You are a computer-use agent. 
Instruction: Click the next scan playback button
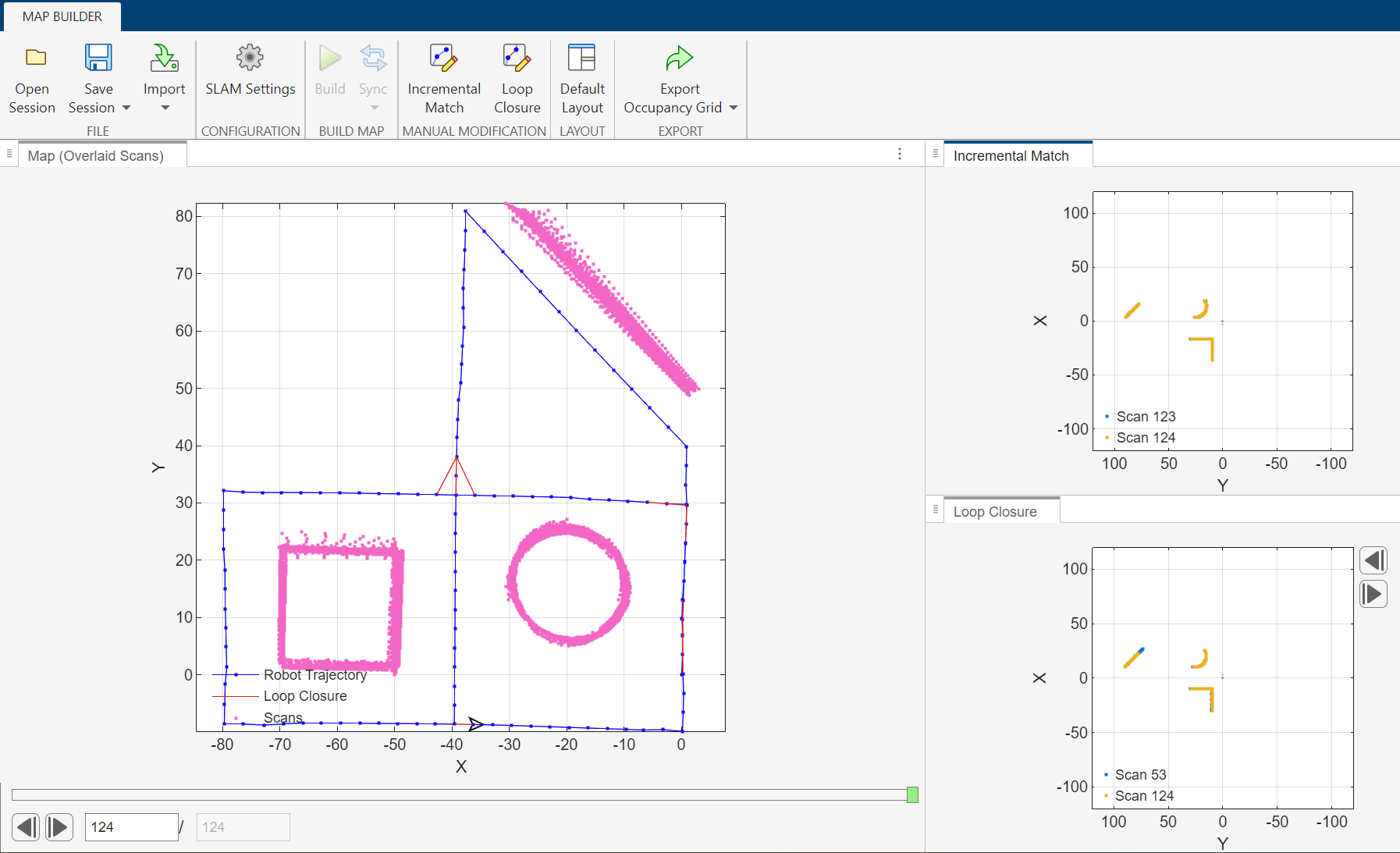pyautogui.click(x=59, y=826)
